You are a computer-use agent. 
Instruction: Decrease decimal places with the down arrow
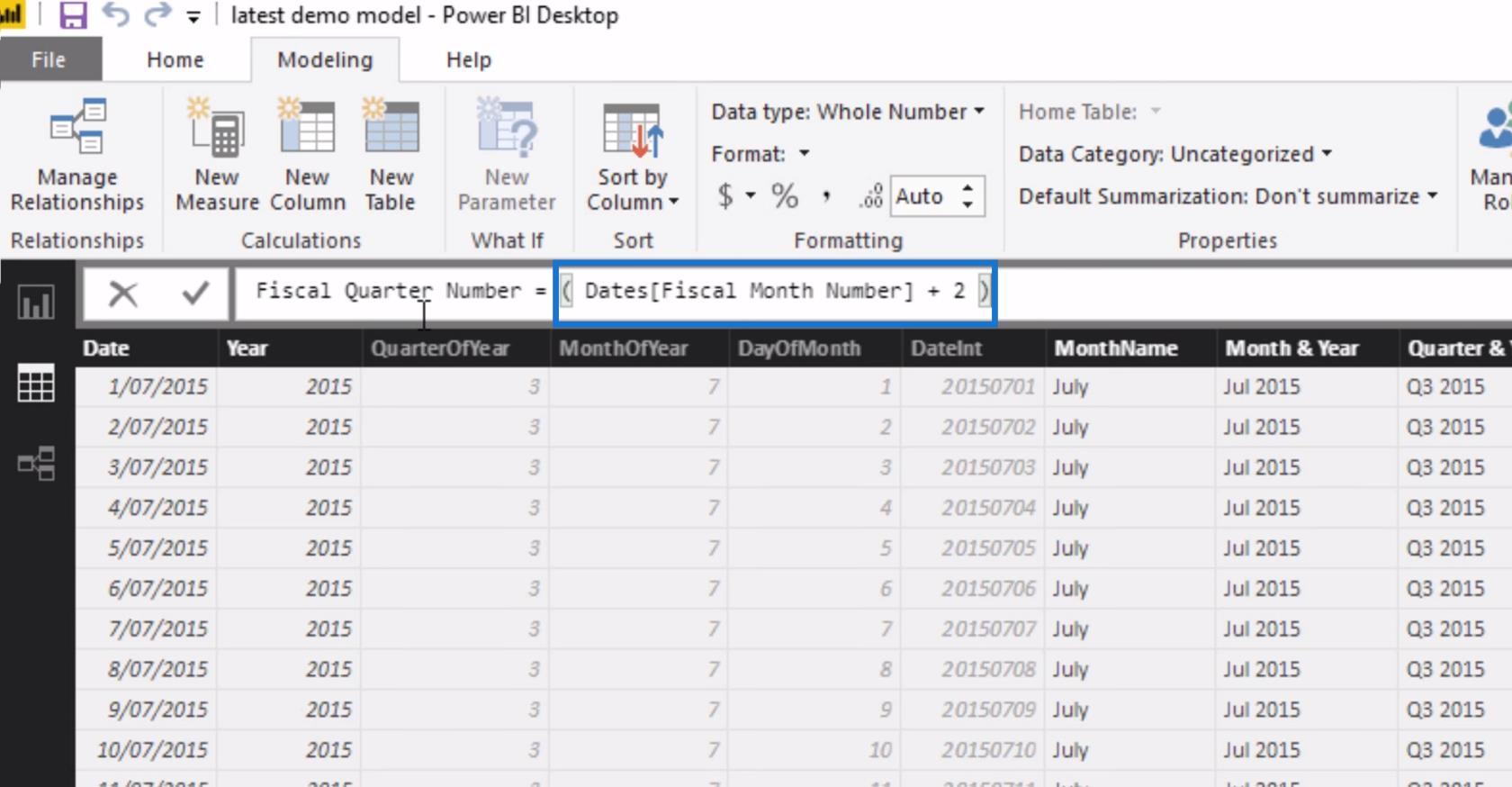[x=968, y=205]
